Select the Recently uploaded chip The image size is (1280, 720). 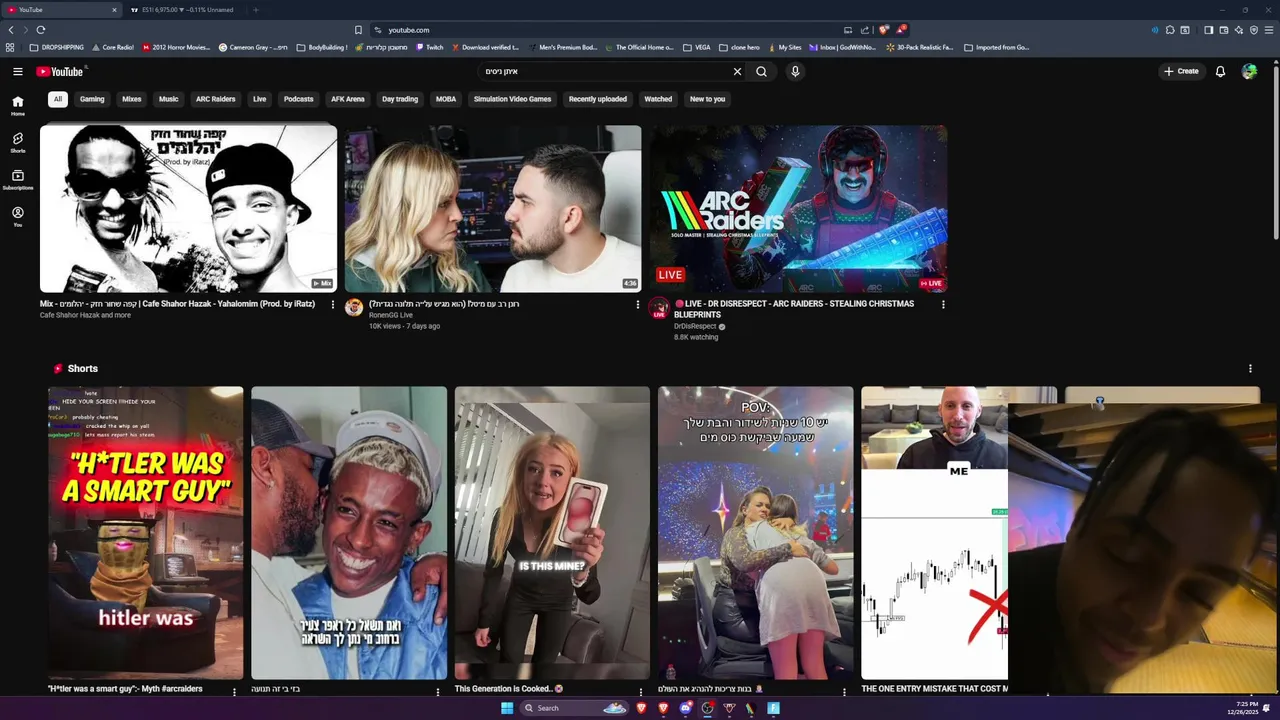tap(598, 99)
